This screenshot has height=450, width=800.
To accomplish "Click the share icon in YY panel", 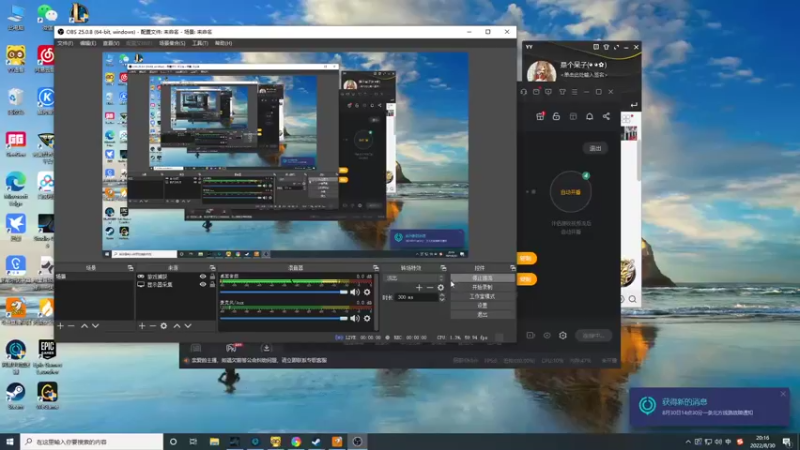I will coord(606,116).
